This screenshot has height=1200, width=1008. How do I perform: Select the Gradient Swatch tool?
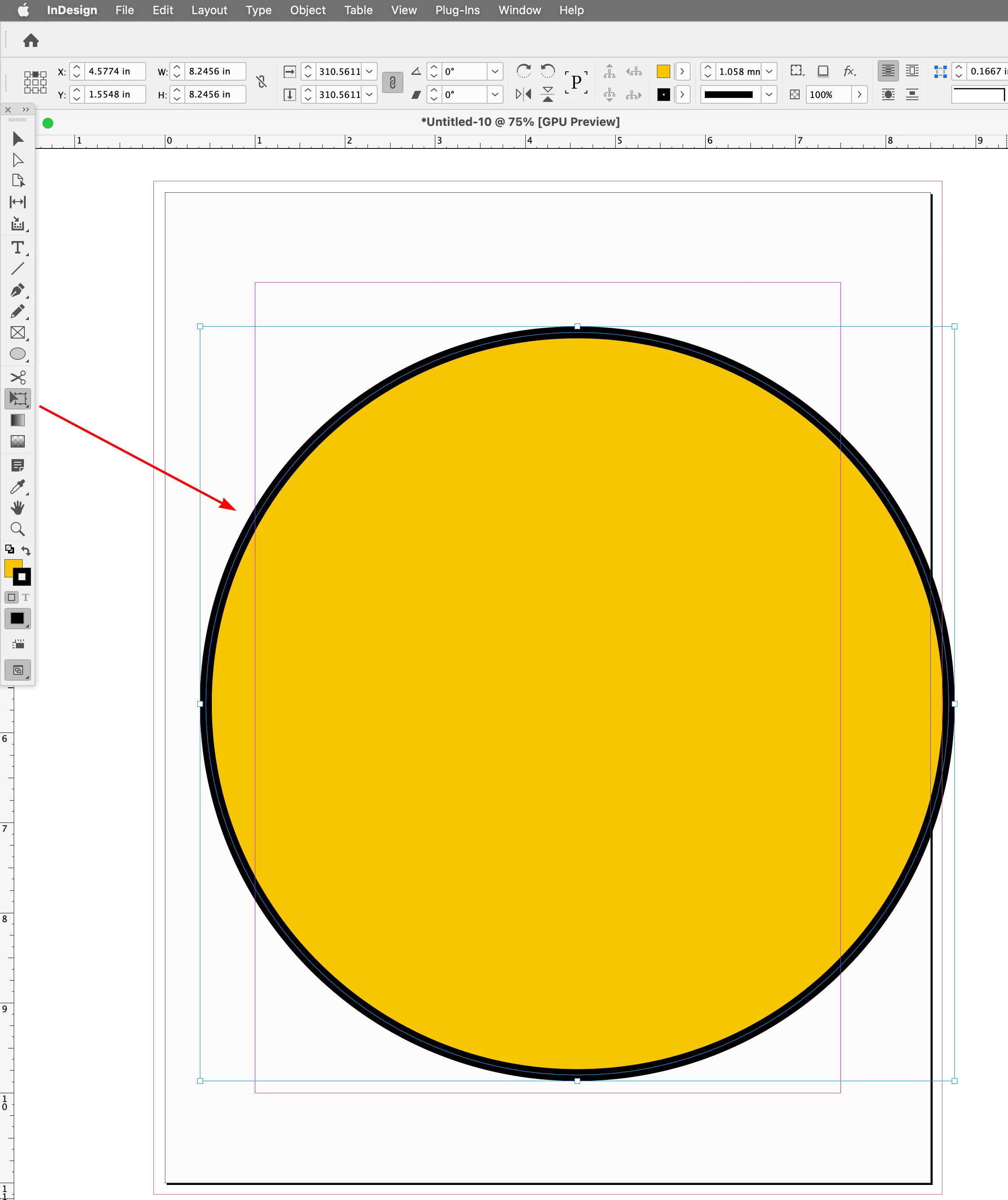[17, 420]
